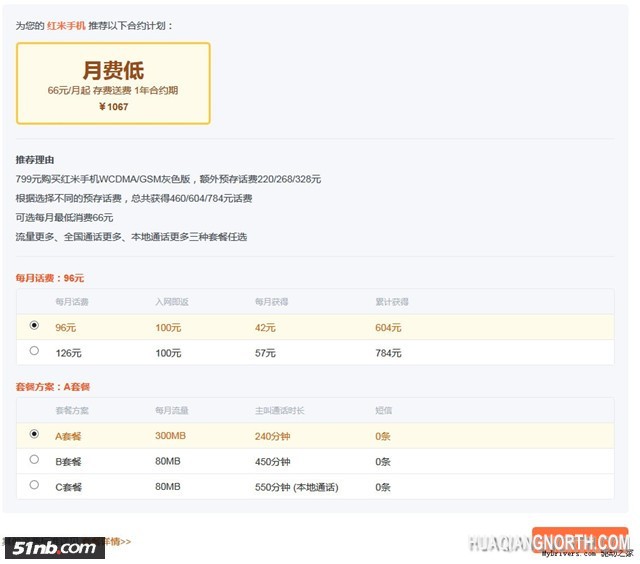Click the 300MB data cell
This screenshot has height=564, width=640.
point(171,436)
